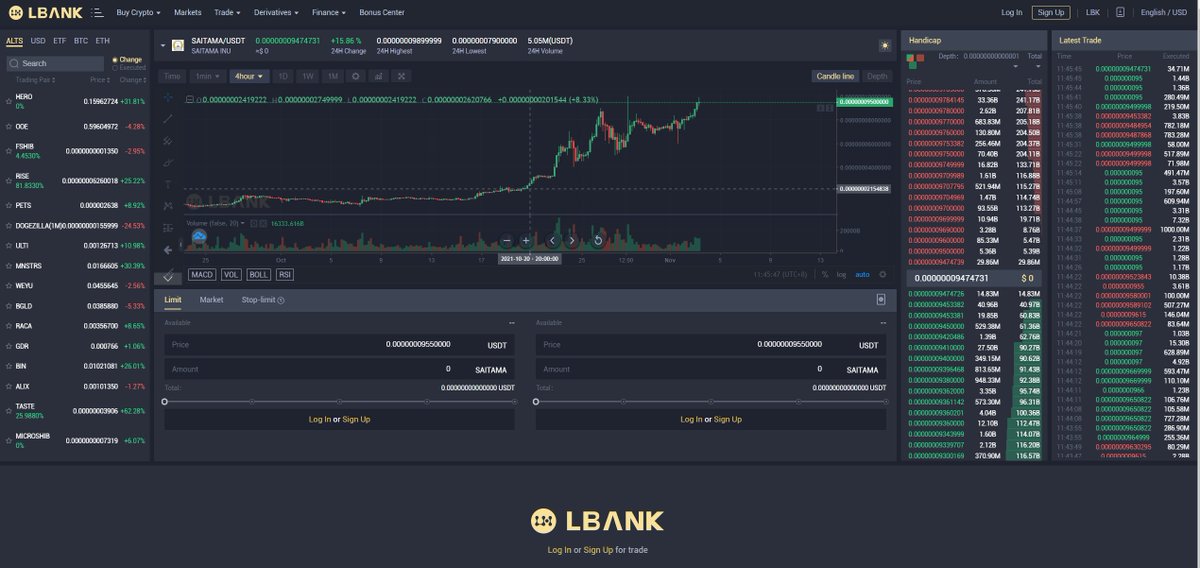Click Sign Up button in header
The height and width of the screenshot is (568, 1200).
point(1051,13)
